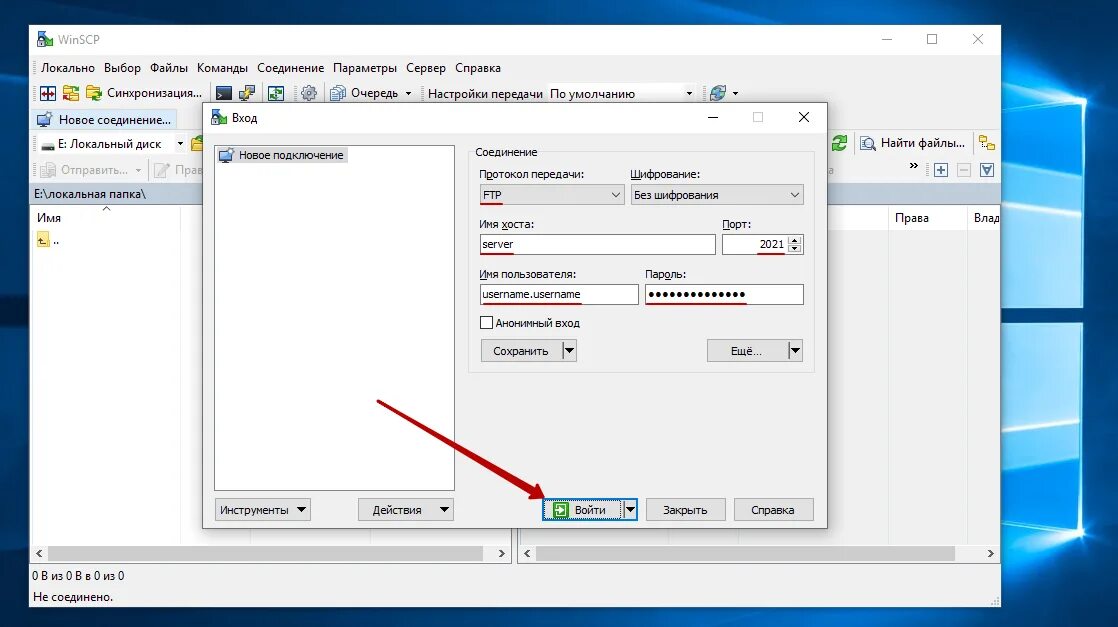Viewport: 1118px width, 627px height.
Task: Click the minus unselect files icon
Action: click(x=964, y=170)
